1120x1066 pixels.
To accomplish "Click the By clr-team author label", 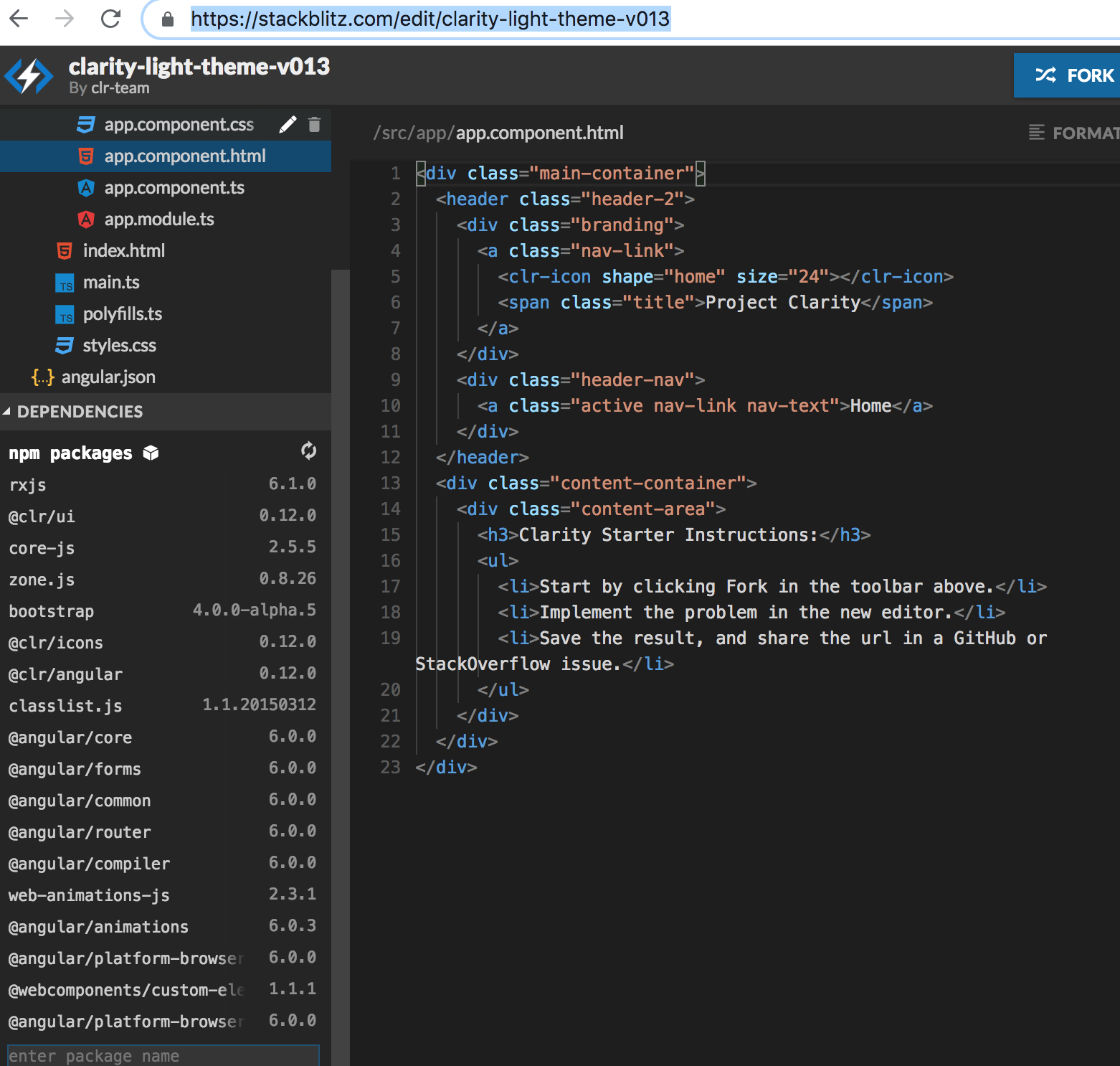I will [109, 88].
